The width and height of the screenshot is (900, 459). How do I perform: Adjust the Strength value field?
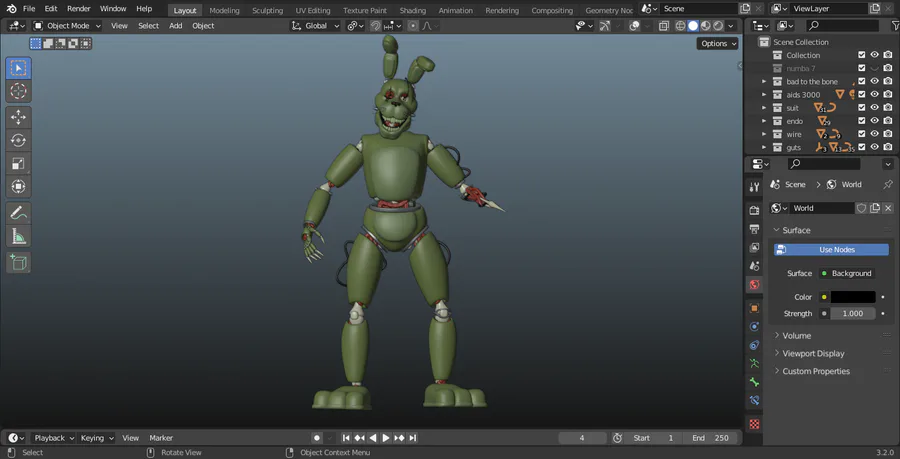(853, 313)
